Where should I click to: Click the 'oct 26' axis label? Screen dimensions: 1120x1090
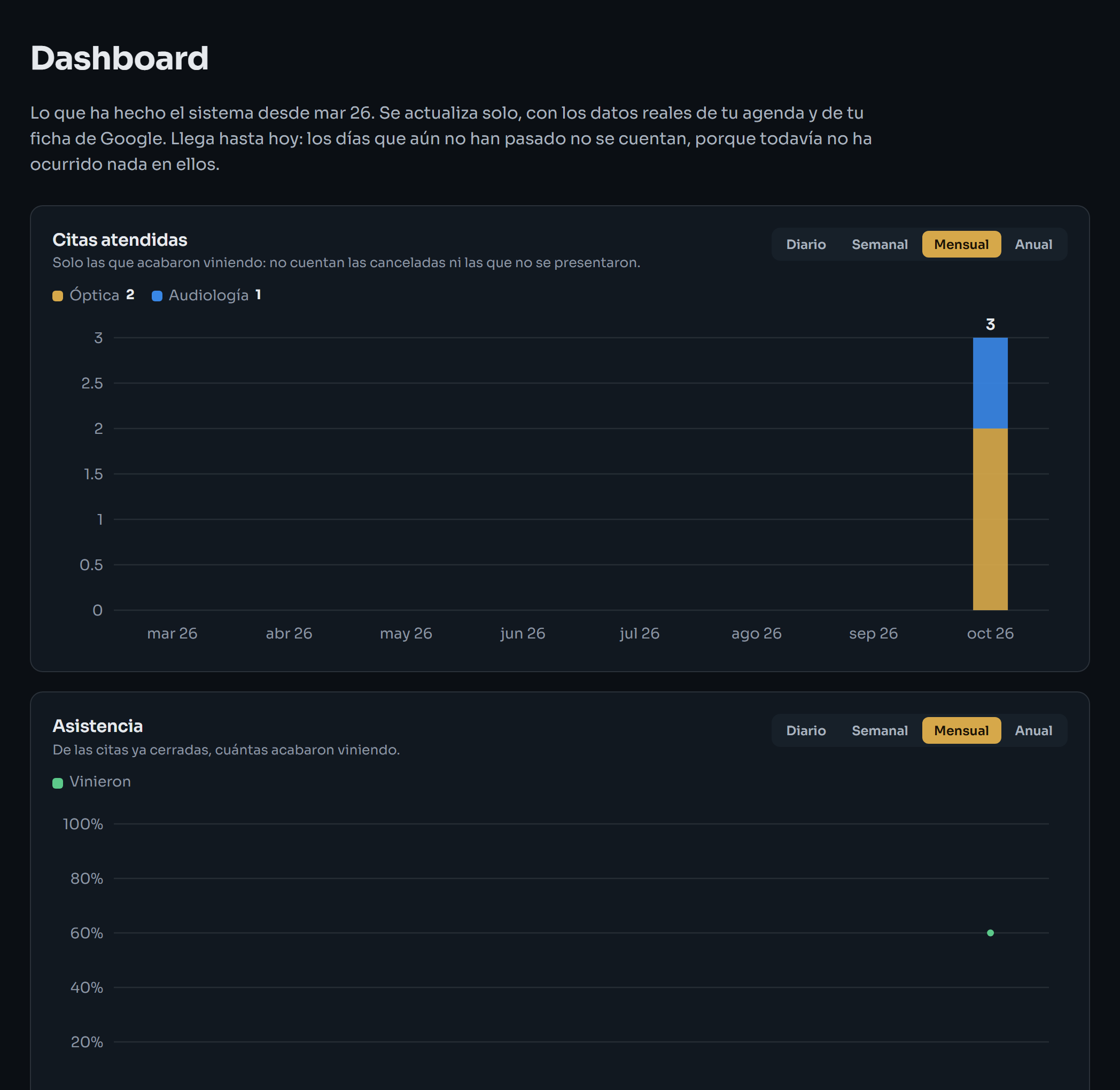pos(990,633)
